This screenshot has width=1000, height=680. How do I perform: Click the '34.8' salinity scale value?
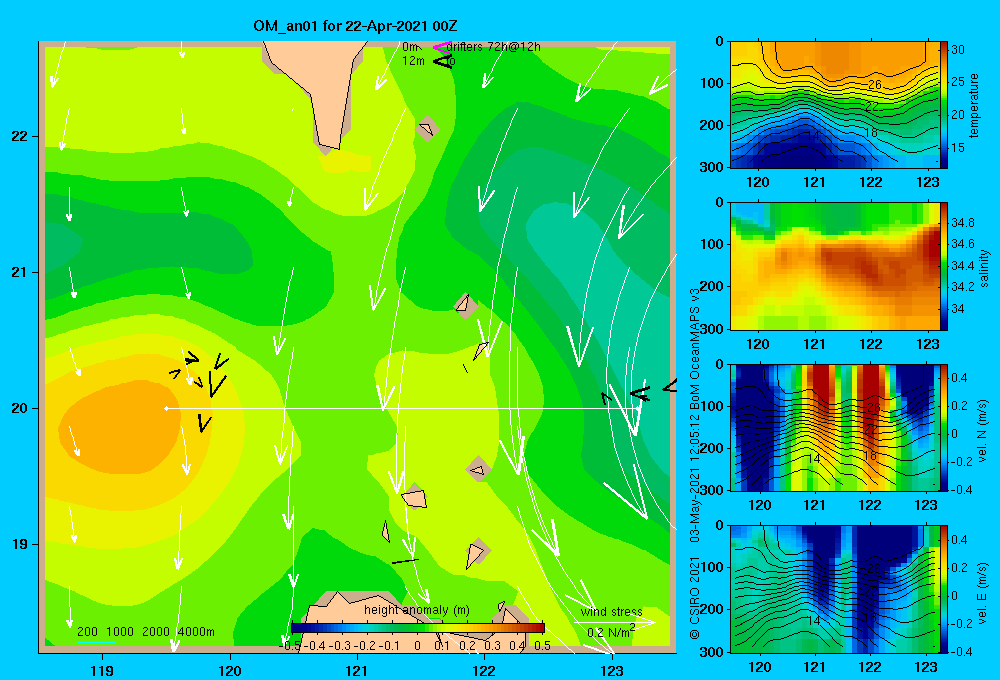pyautogui.click(x=962, y=223)
